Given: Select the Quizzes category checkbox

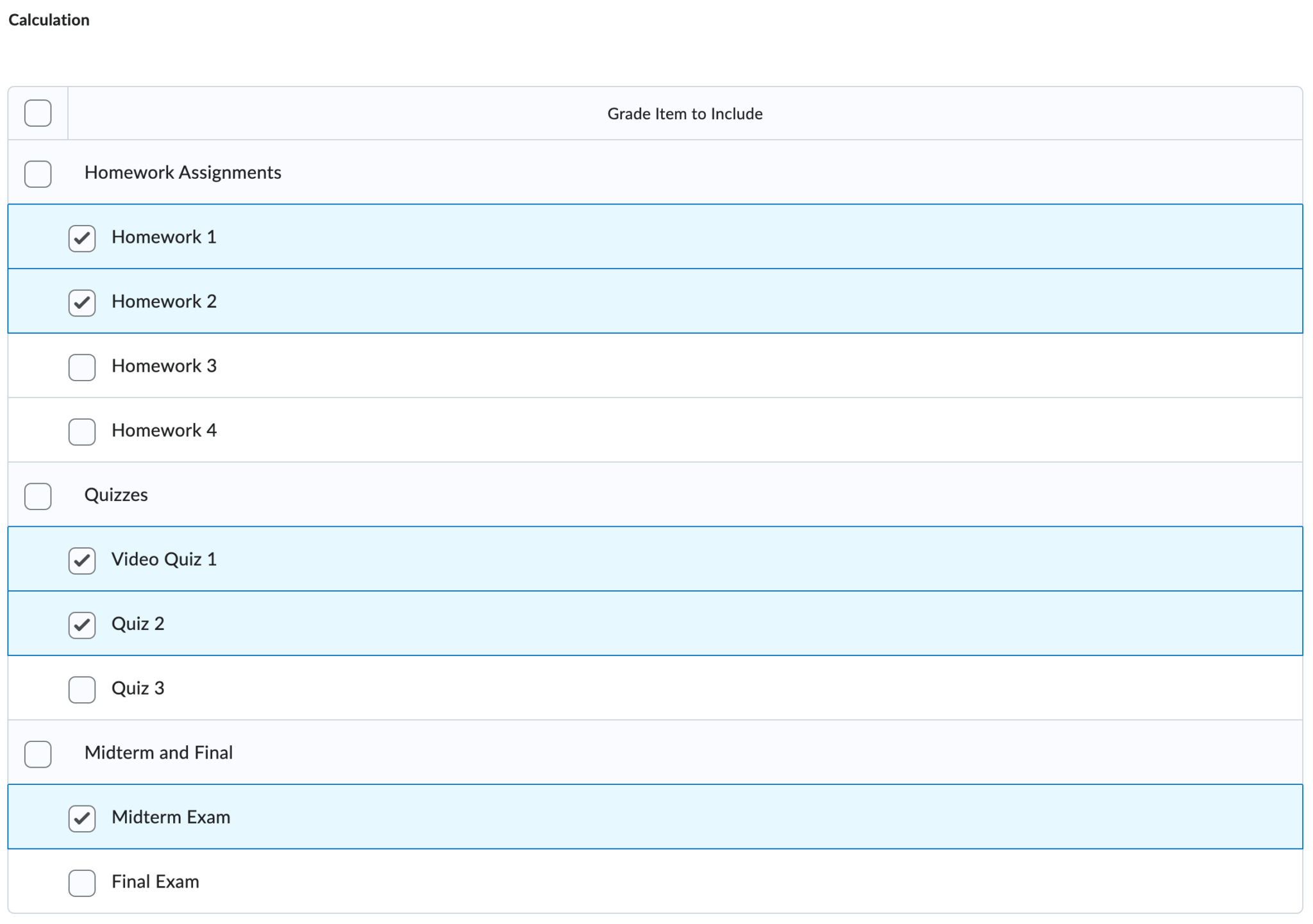Looking at the screenshot, I should point(38,496).
